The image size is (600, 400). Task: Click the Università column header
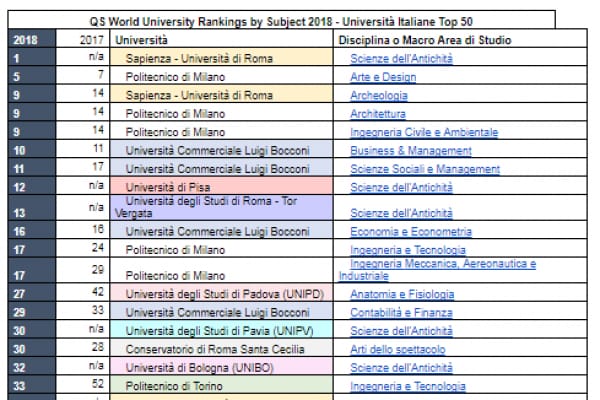tap(221, 39)
